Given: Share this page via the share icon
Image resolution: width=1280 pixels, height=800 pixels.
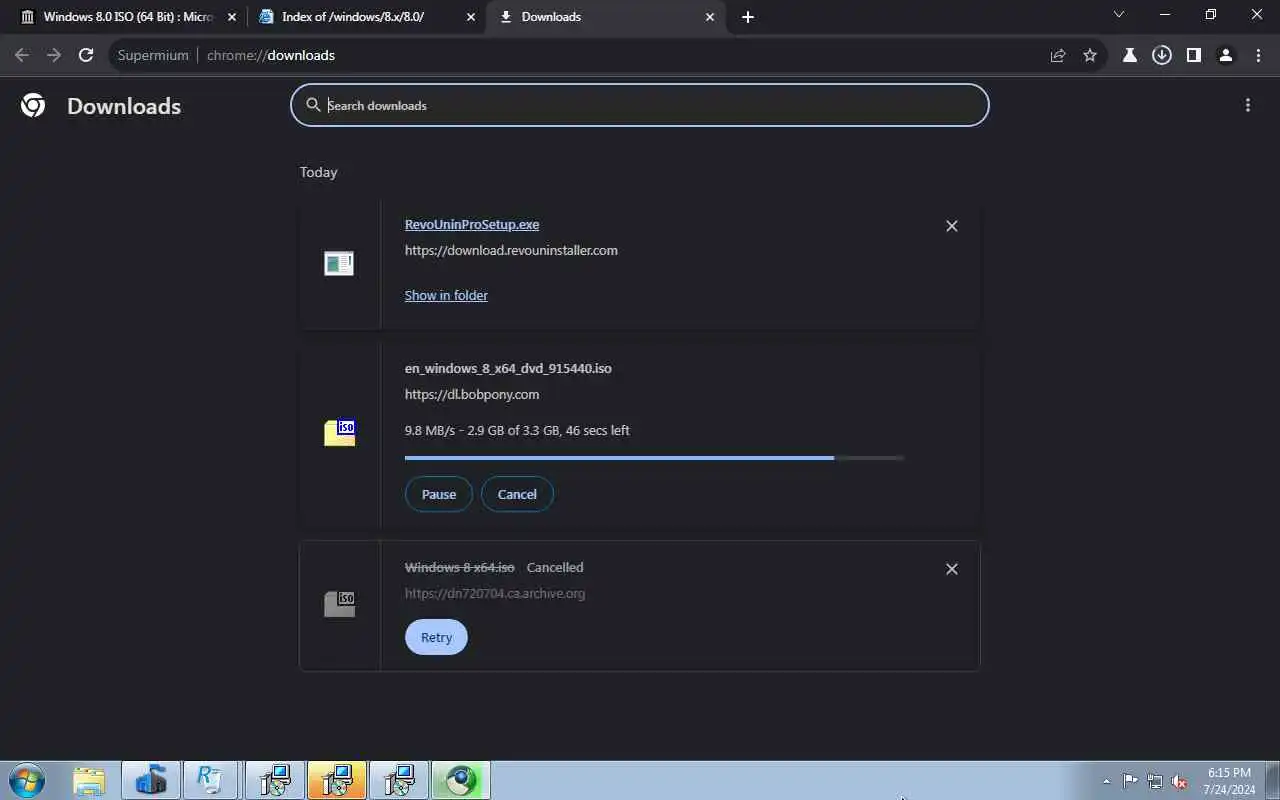Looking at the screenshot, I should (x=1058, y=55).
